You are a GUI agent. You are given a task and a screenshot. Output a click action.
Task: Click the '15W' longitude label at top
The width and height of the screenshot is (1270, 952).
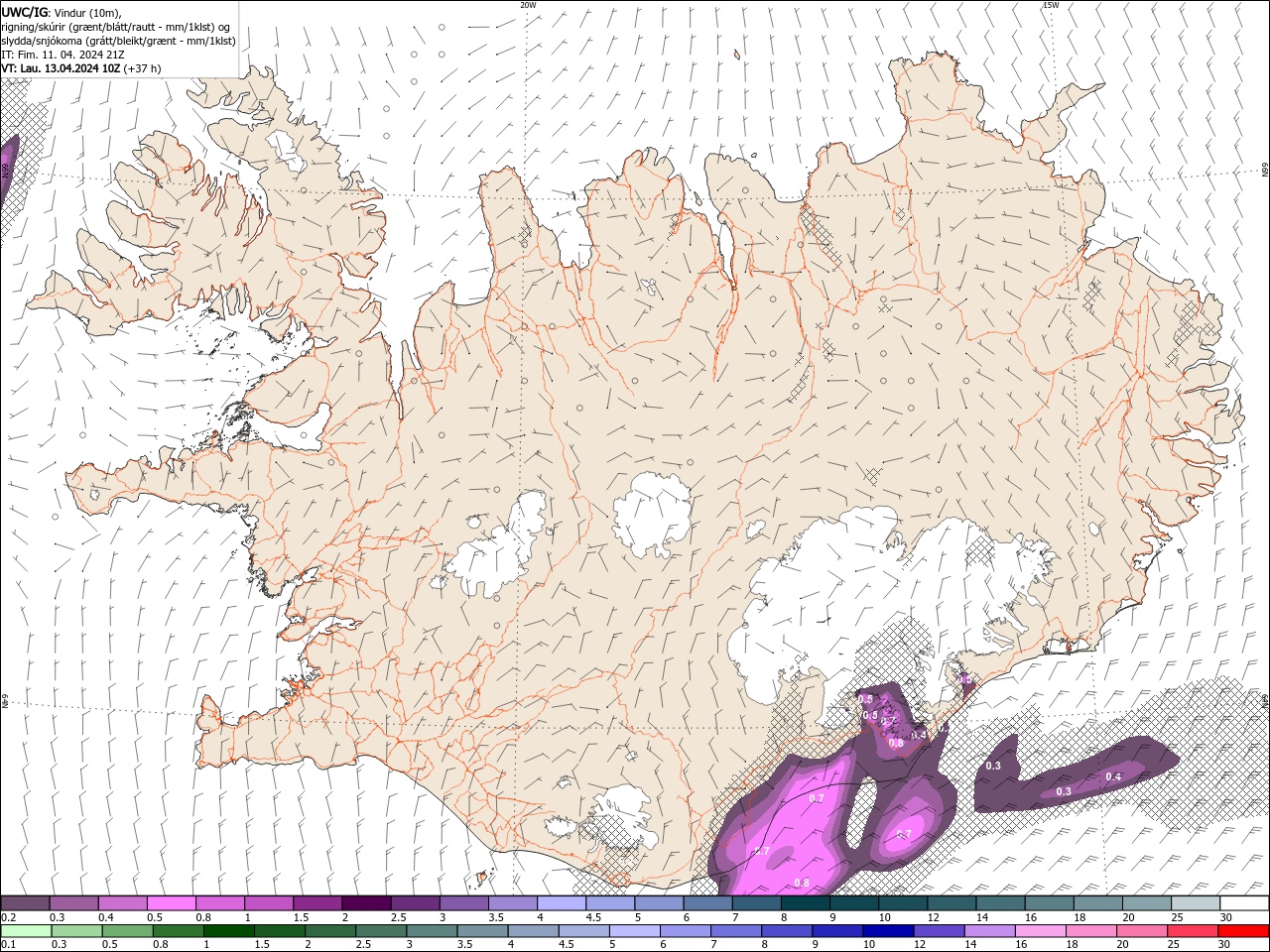point(1051,5)
